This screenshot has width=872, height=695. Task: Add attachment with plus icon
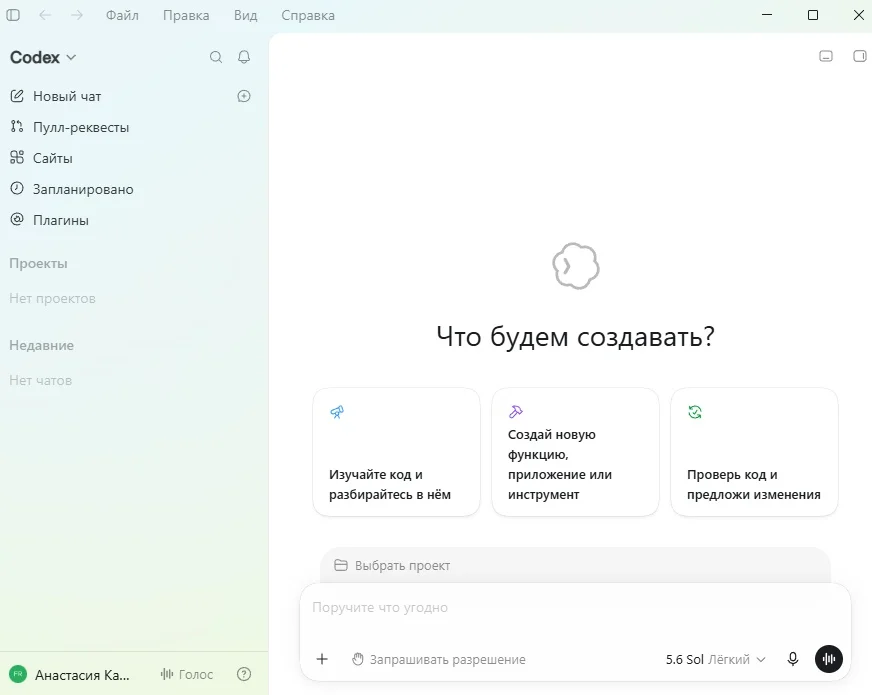[x=322, y=659]
